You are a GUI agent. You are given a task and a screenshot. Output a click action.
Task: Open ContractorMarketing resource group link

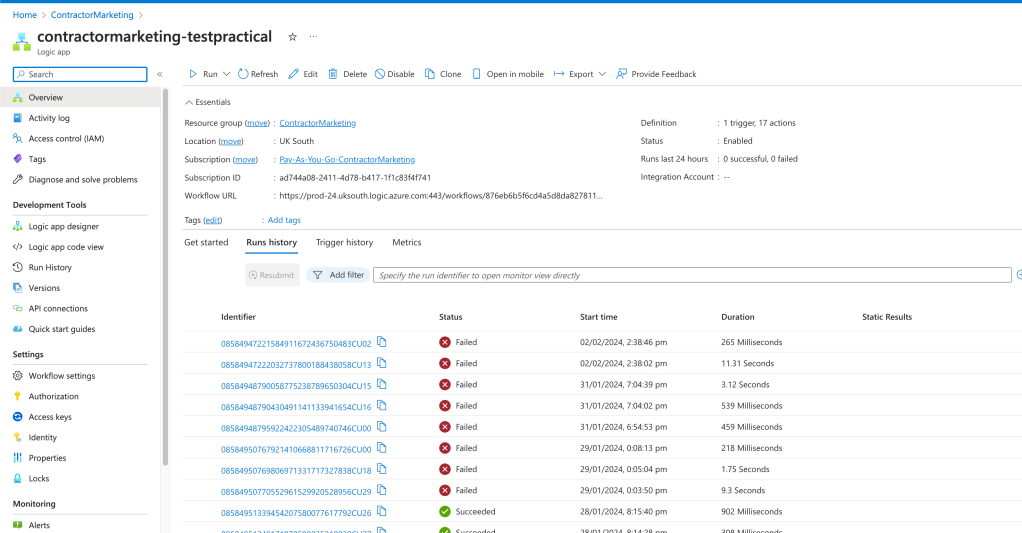317,123
